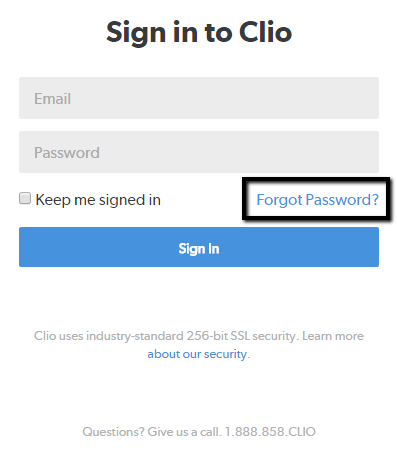Select the Password placeholder text in field
The width and height of the screenshot is (397, 450).
pos(67,153)
